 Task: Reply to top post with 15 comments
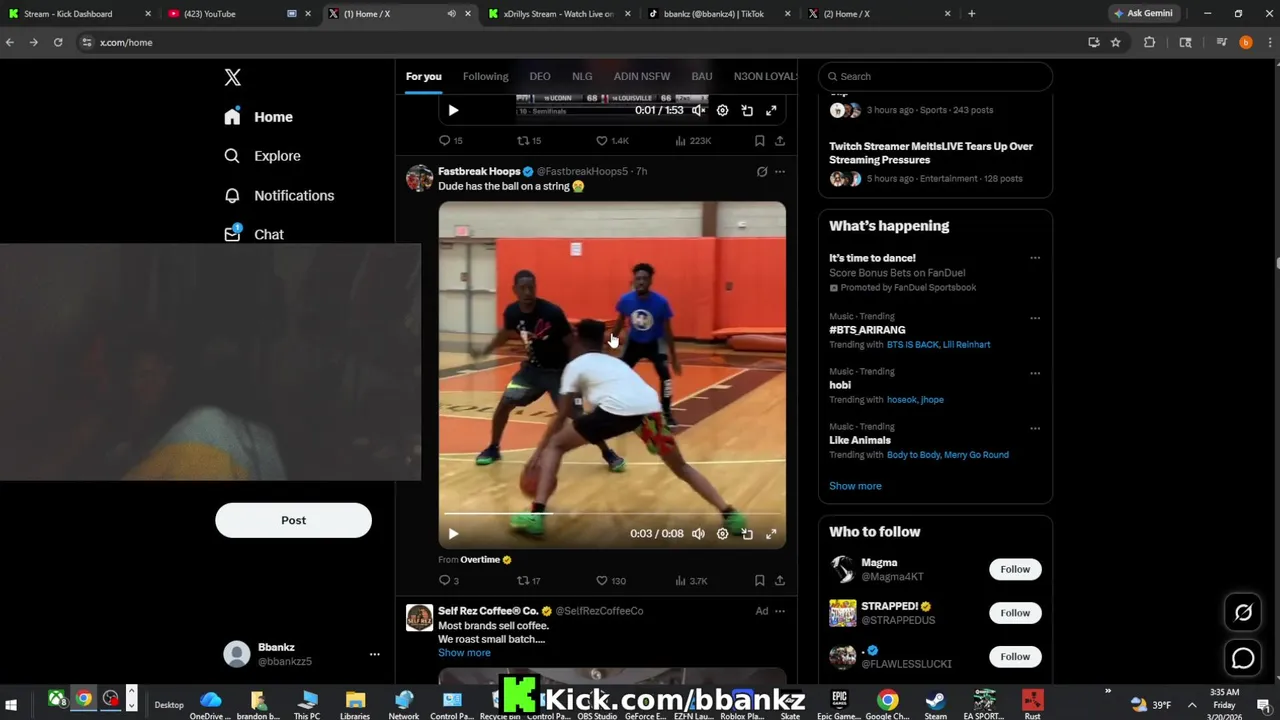(x=451, y=141)
